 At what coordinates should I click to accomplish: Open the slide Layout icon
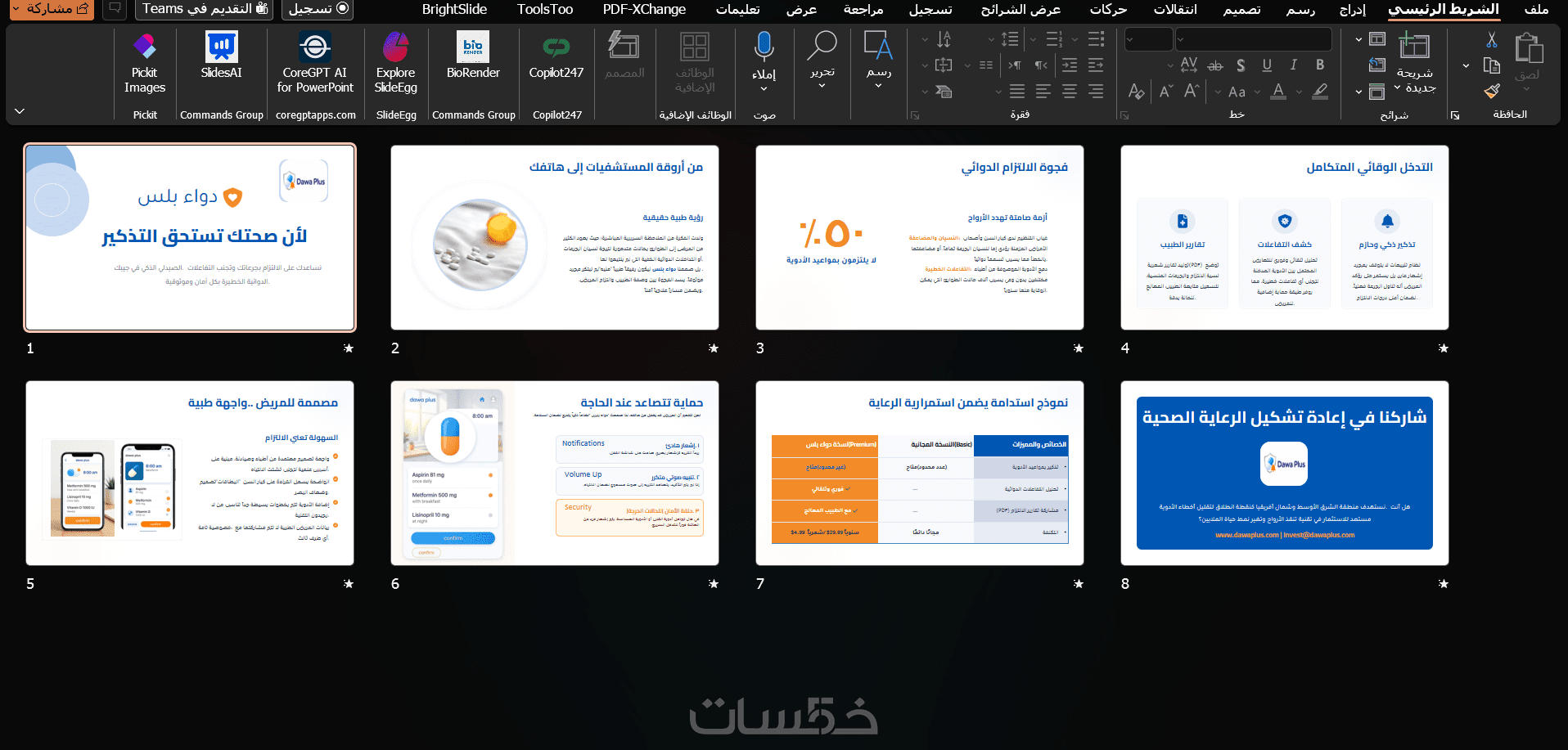1377,39
